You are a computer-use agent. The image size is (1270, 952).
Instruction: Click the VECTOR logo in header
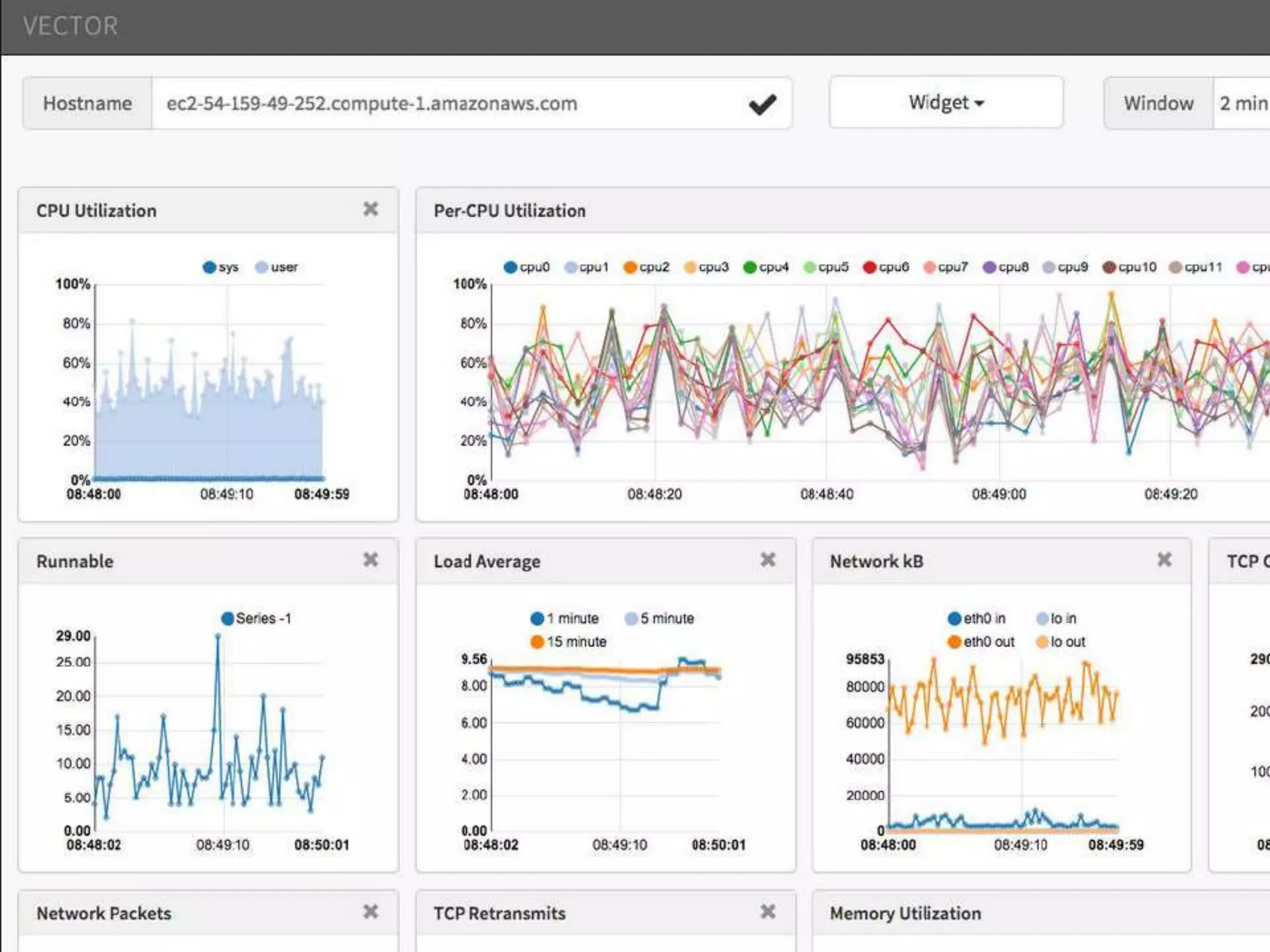pyautogui.click(x=70, y=26)
